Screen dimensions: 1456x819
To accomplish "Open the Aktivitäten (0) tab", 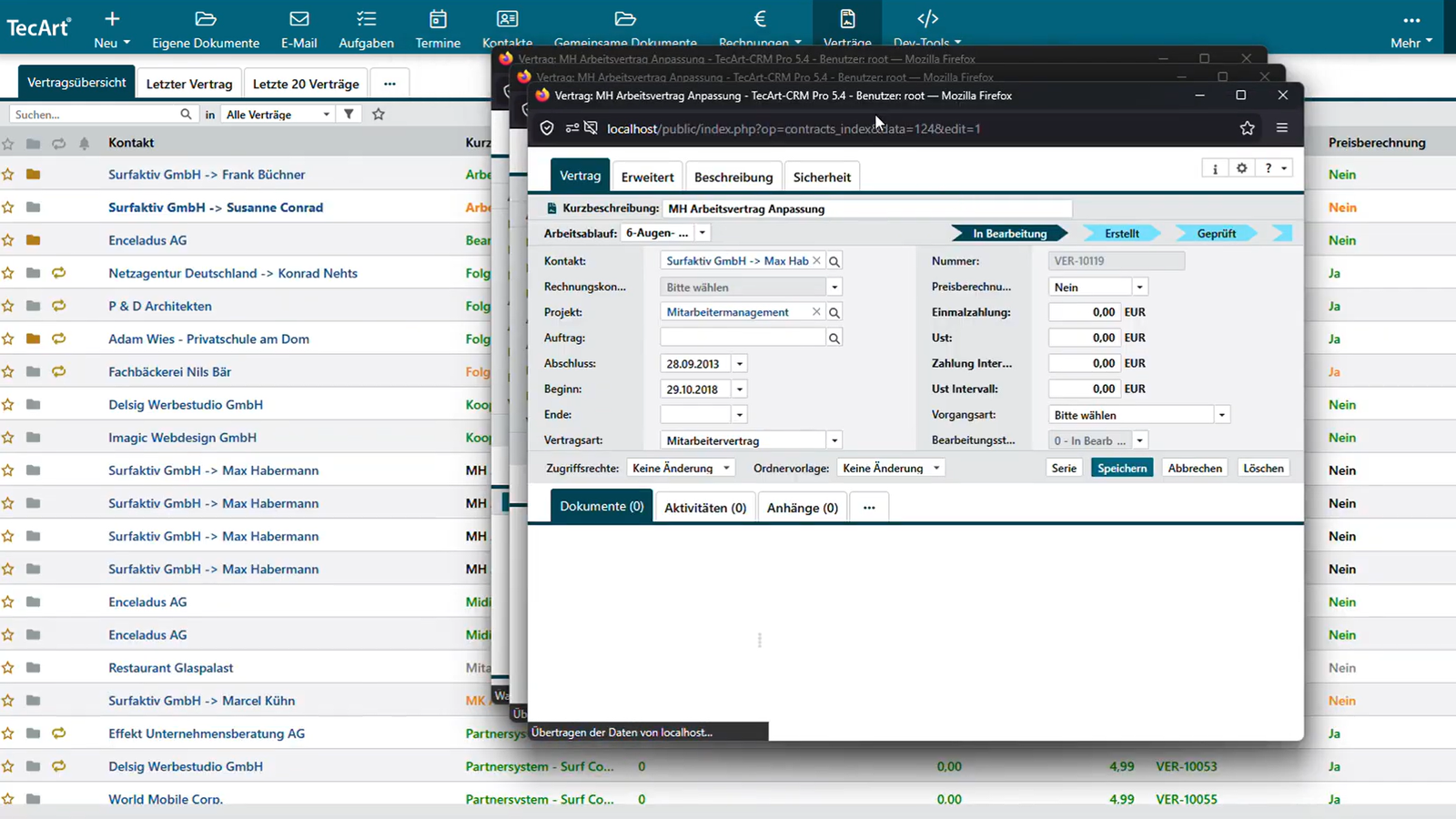I will pyautogui.click(x=705, y=508).
